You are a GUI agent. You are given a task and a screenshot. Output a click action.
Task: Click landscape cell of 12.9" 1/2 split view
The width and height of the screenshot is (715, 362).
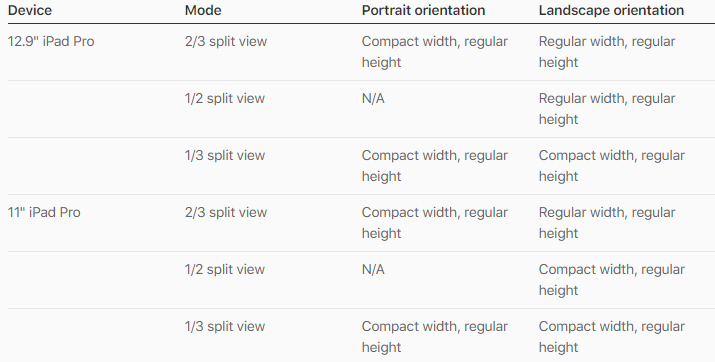coord(607,109)
